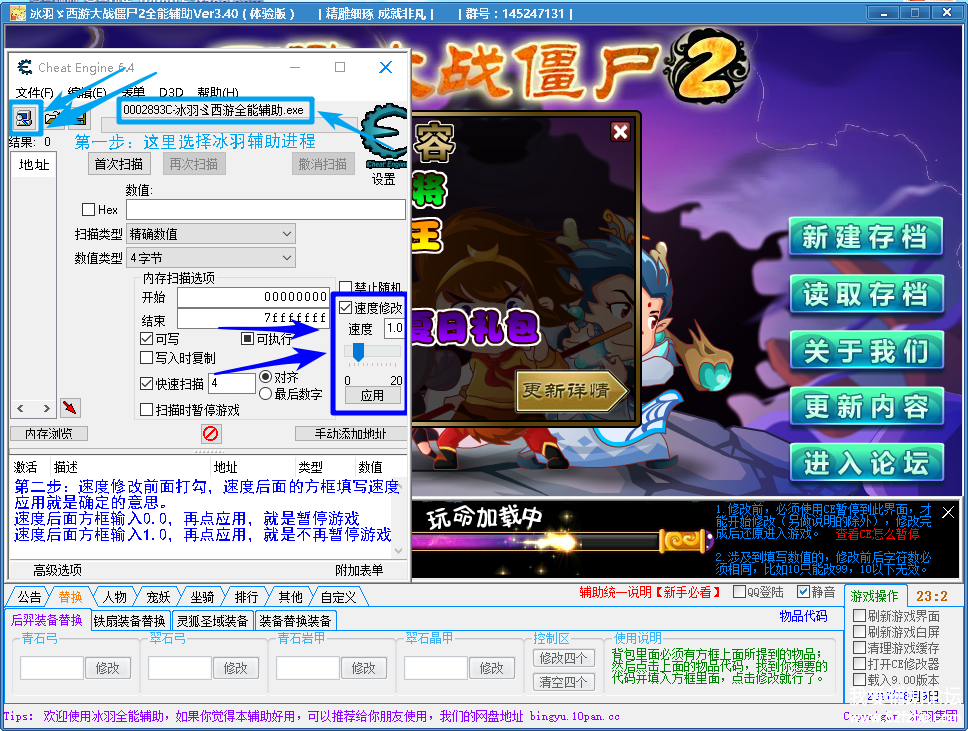This screenshot has width=968, height=731.
Task: Click the 读取存档 game button
Action: pyautogui.click(x=866, y=294)
